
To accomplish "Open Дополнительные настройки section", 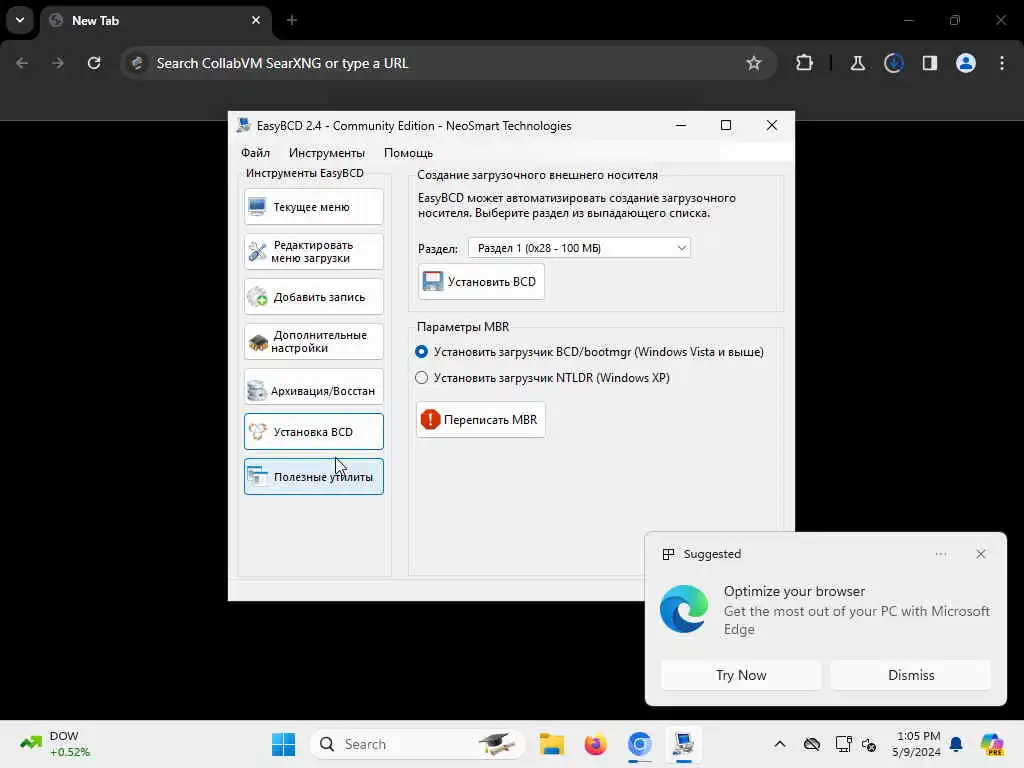I will point(313,342).
